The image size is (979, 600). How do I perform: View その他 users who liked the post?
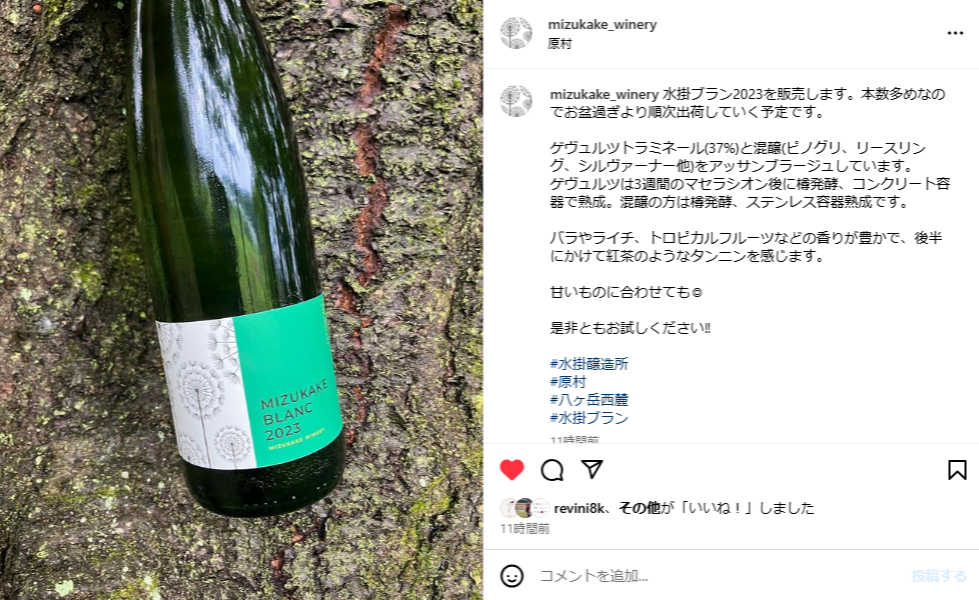[x=639, y=508]
